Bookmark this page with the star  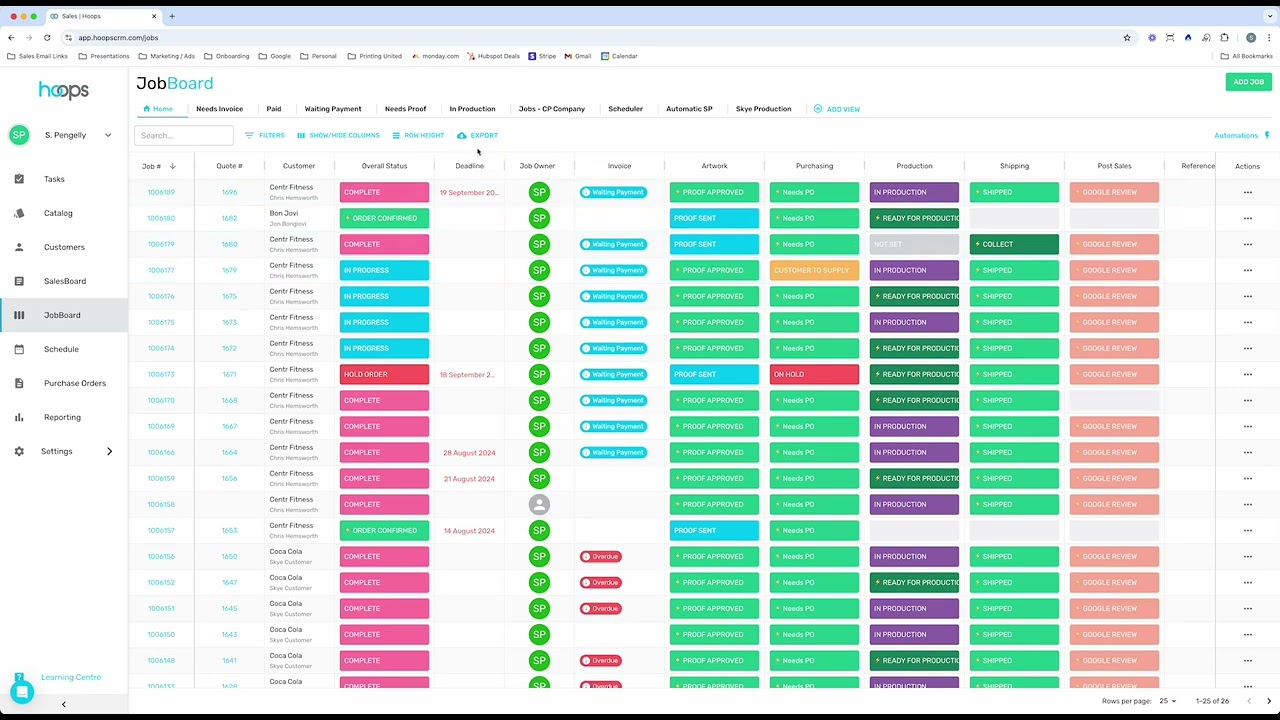(1127, 37)
